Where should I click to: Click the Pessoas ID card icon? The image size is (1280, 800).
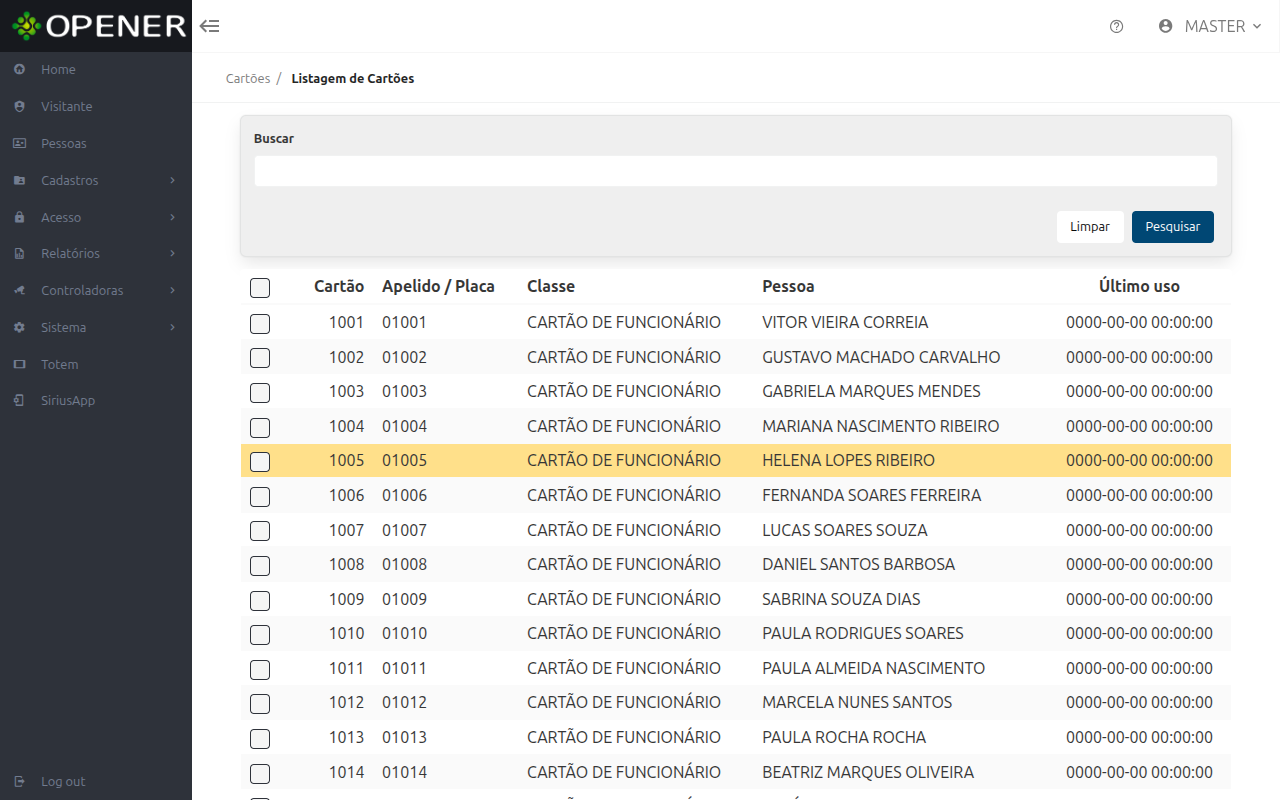[x=19, y=143]
